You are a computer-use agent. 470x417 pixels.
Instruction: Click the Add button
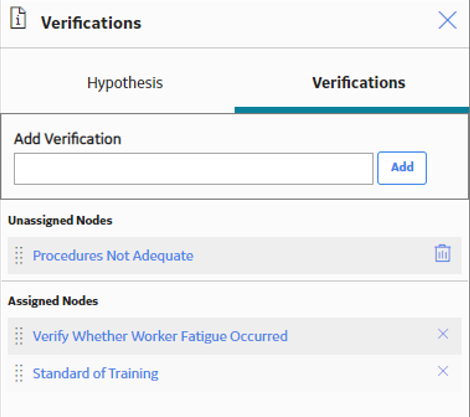pyautogui.click(x=402, y=168)
